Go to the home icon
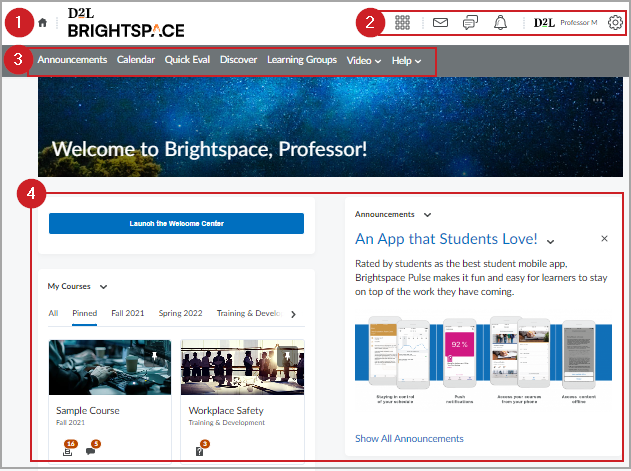This screenshot has height=471, width=631. 42,23
